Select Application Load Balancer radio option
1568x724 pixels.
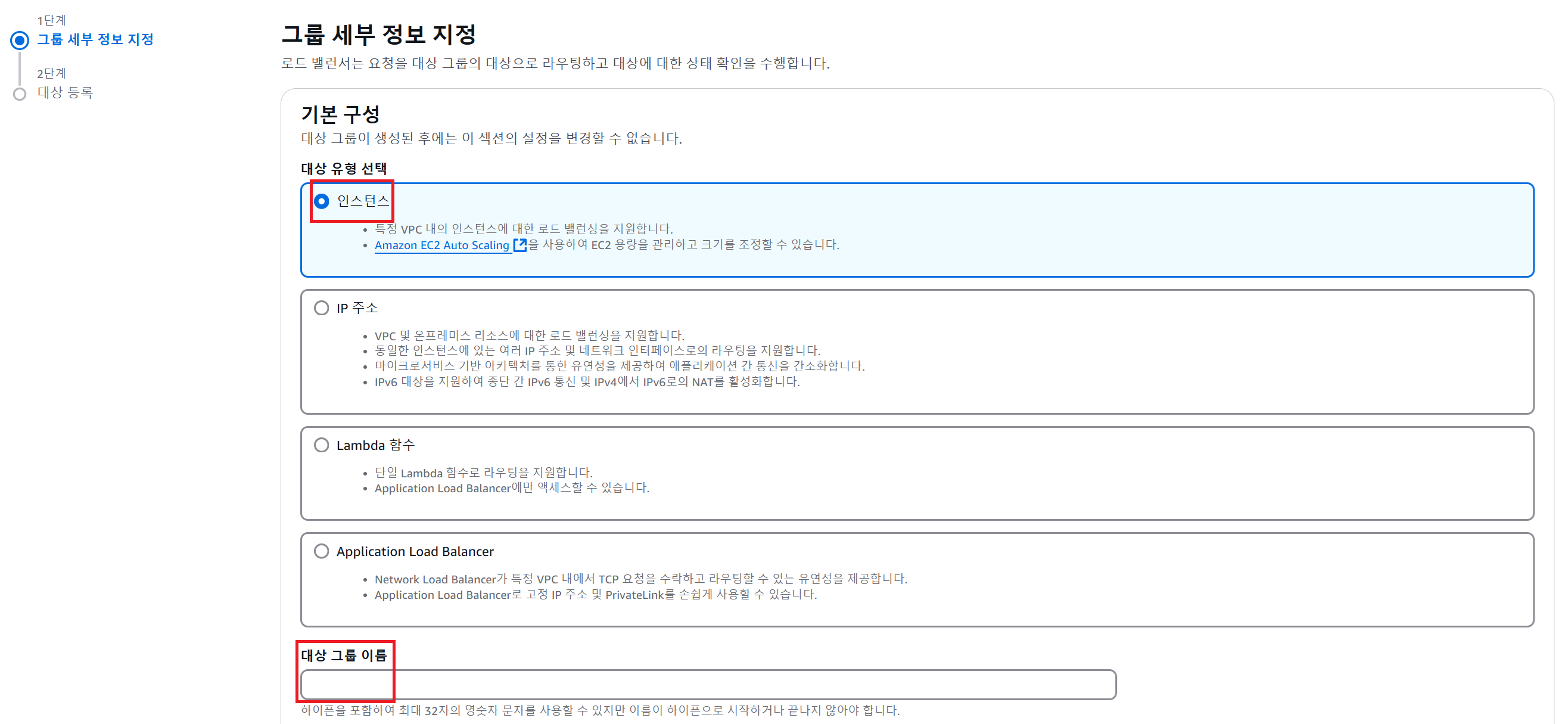321,551
